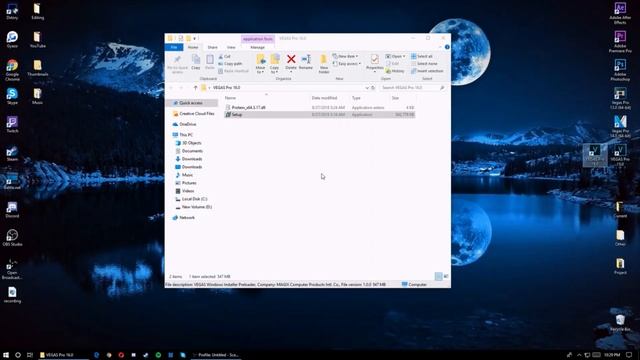Click Paste shortcut in Clipboard group
This screenshot has height=360, width=640.
pos(233,71)
